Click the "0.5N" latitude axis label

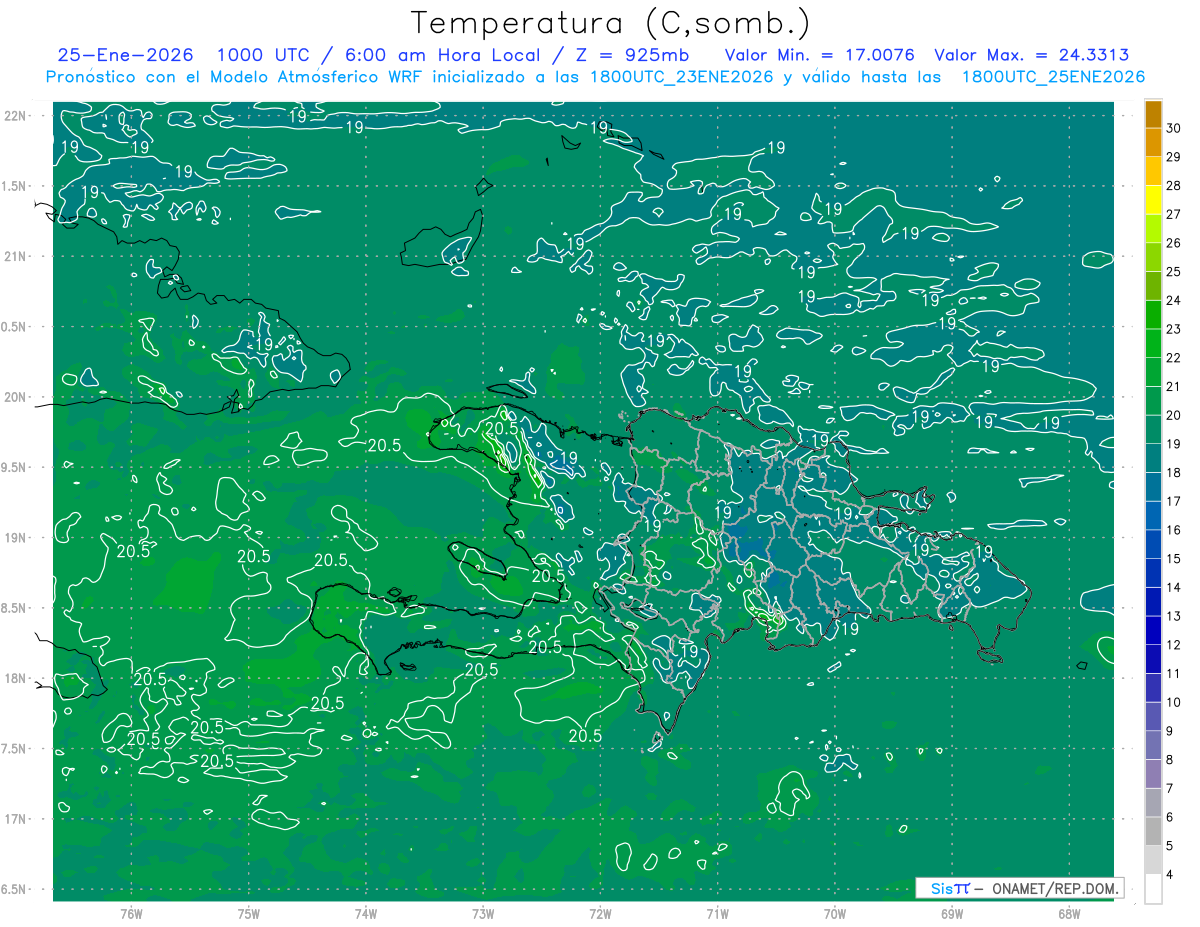[14, 327]
